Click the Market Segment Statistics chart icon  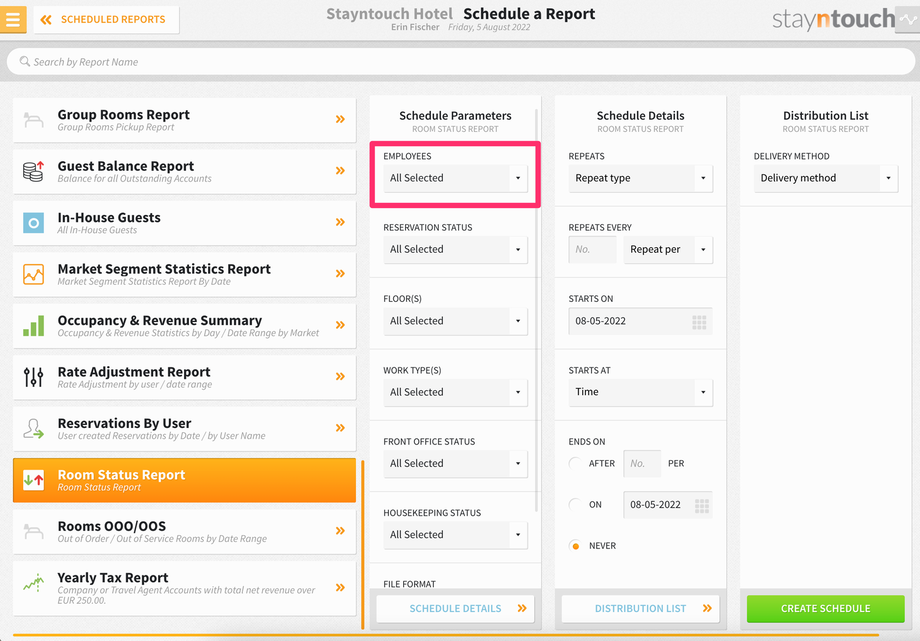(x=33, y=274)
